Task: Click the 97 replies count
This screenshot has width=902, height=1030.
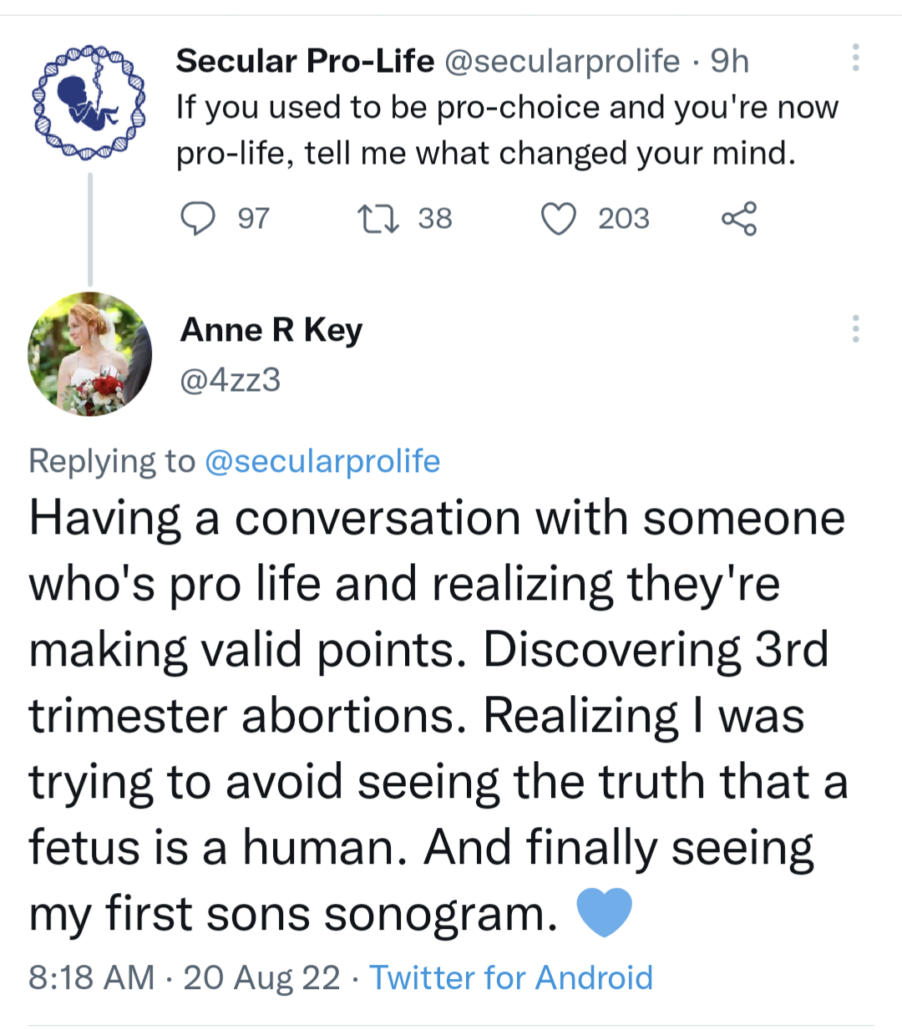Action: coord(253,218)
